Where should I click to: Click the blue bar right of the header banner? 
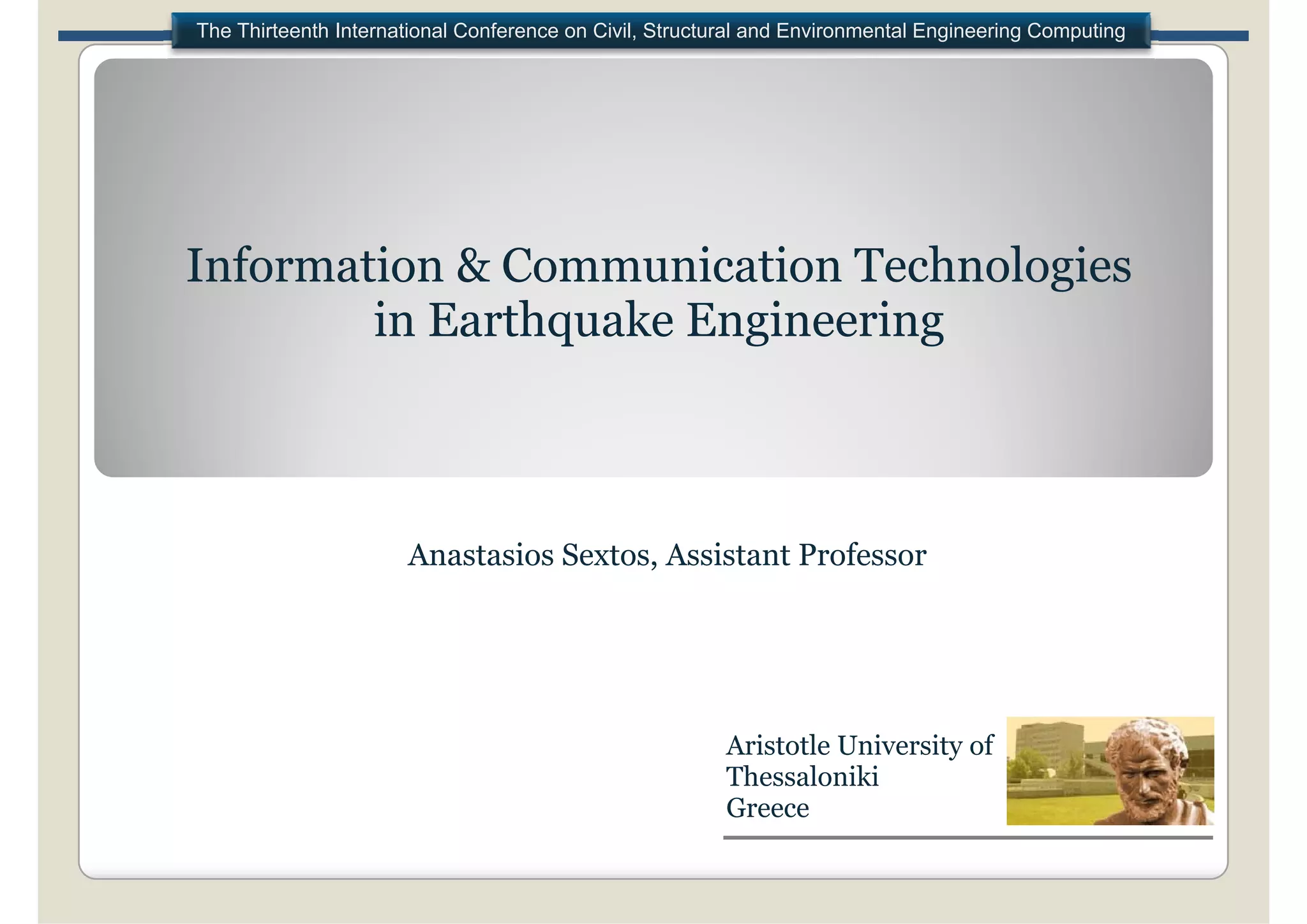pyautogui.click(x=1200, y=36)
